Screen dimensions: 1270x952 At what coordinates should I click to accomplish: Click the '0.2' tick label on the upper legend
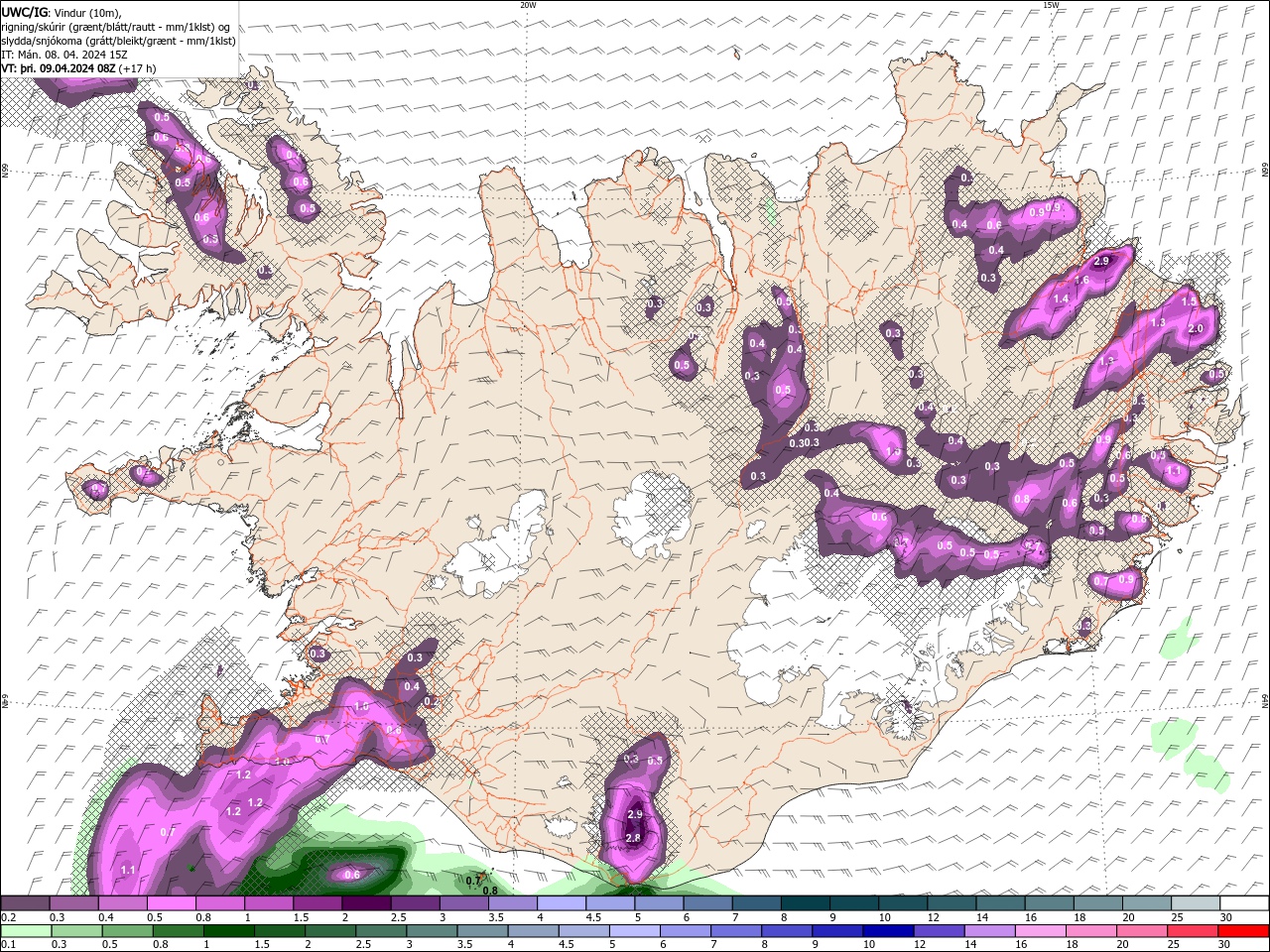(8, 917)
